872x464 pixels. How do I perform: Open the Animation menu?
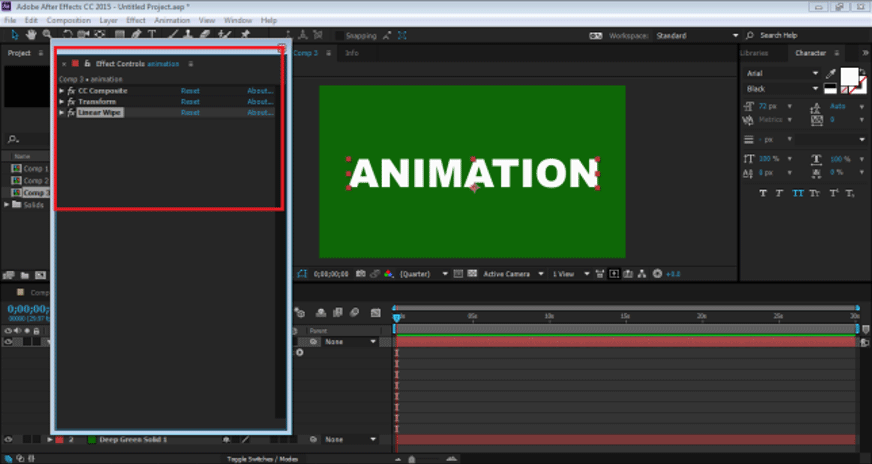click(x=172, y=20)
